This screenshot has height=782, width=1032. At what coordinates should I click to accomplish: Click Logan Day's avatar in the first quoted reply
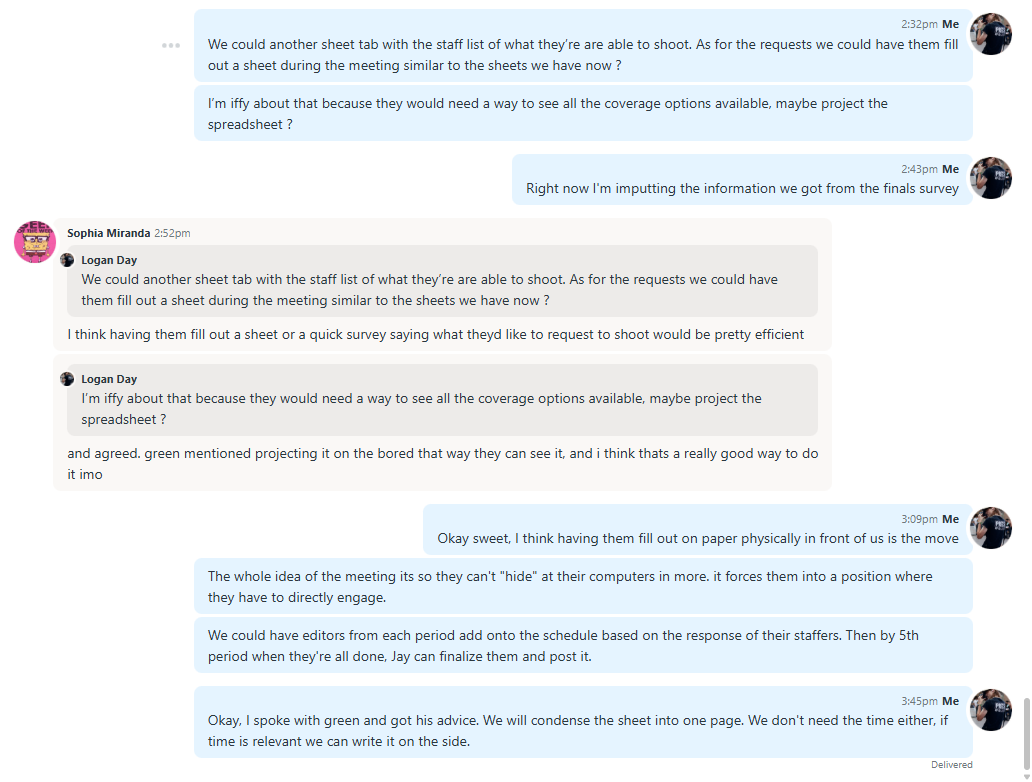tap(67, 260)
